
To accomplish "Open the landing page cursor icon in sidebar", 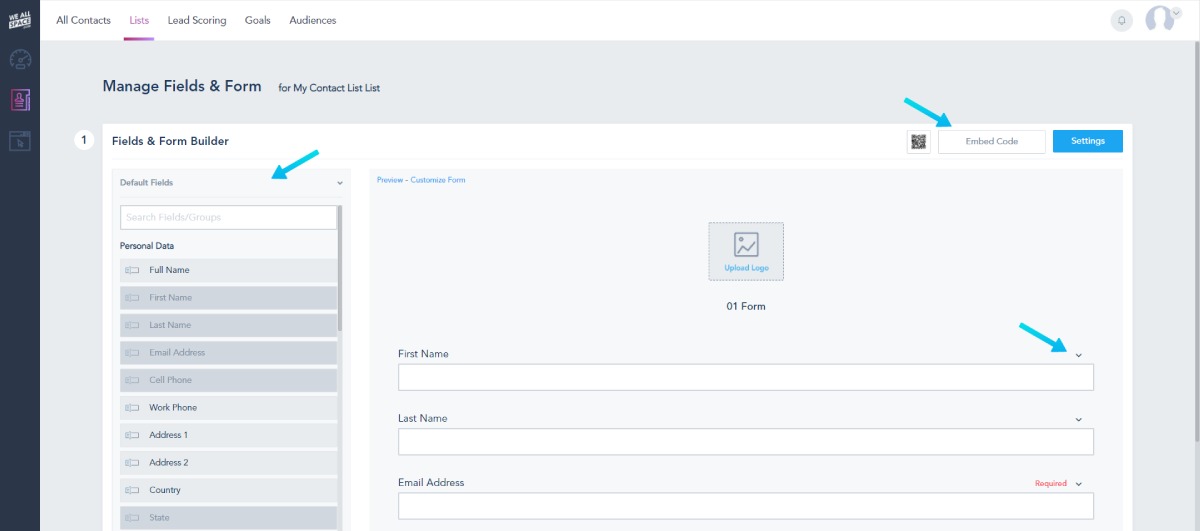I will [x=20, y=141].
